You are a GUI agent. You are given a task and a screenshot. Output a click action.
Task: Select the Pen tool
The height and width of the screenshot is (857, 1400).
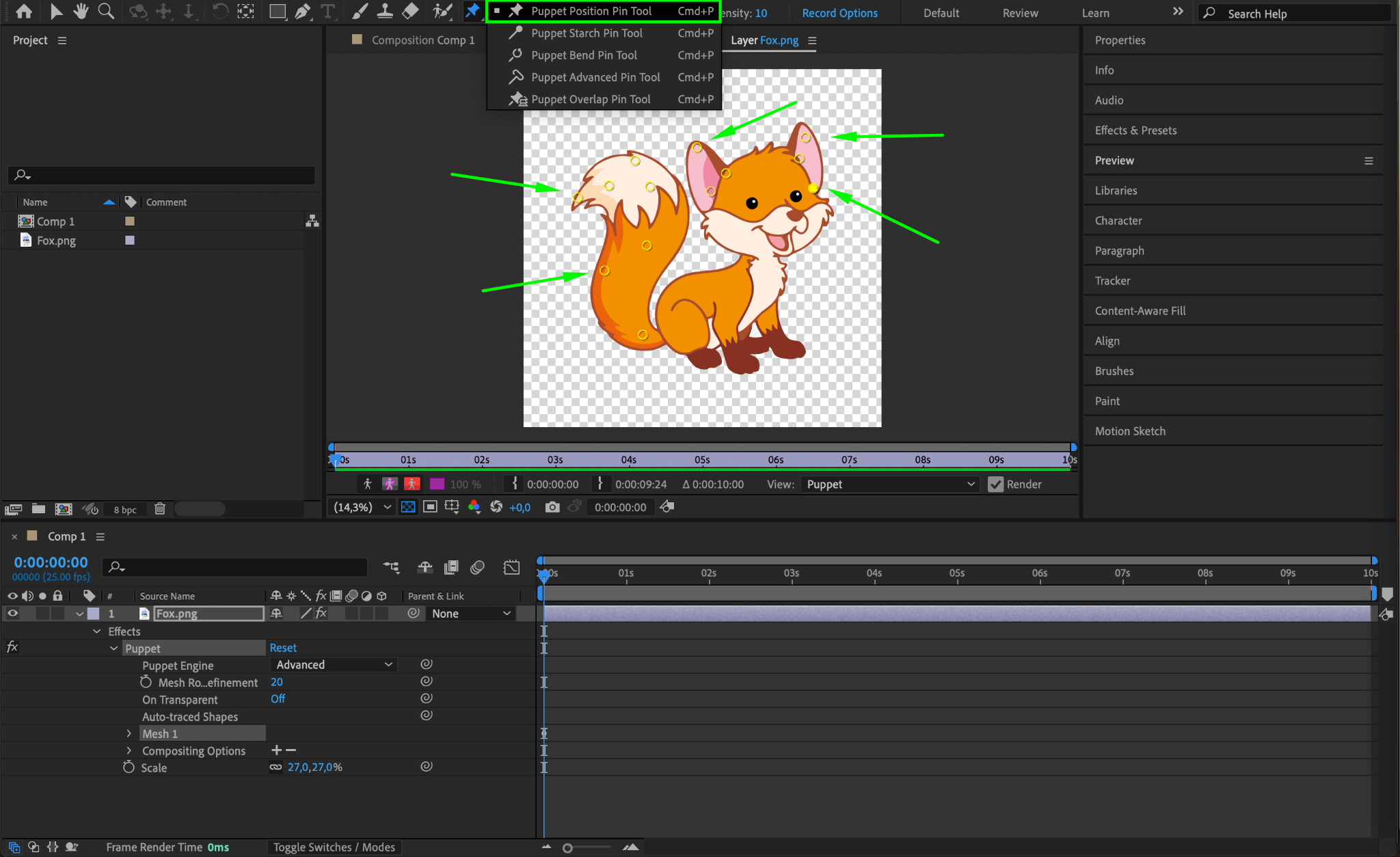[x=302, y=12]
